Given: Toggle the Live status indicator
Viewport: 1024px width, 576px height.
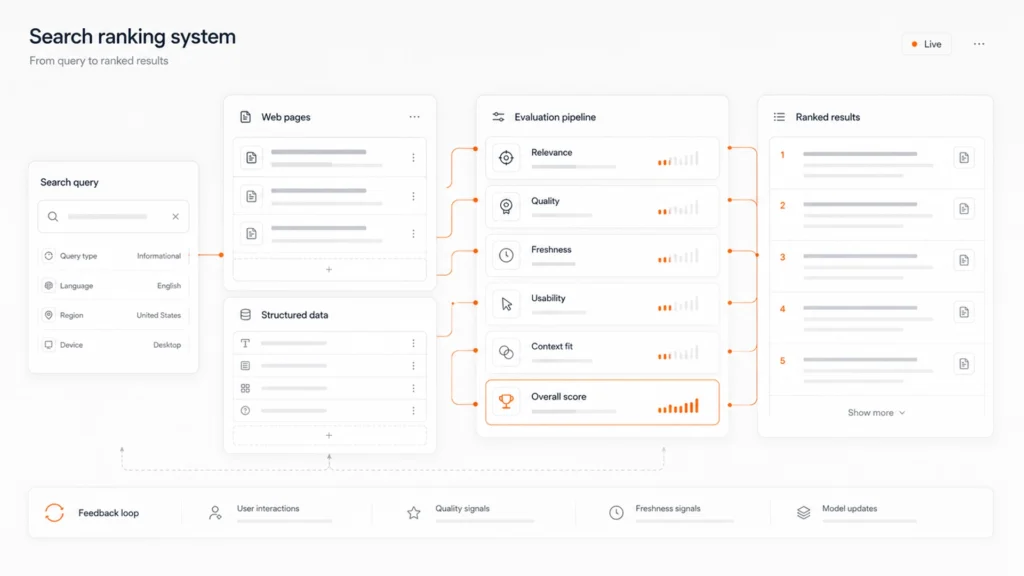Looking at the screenshot, I should click(x=927, y=44).
